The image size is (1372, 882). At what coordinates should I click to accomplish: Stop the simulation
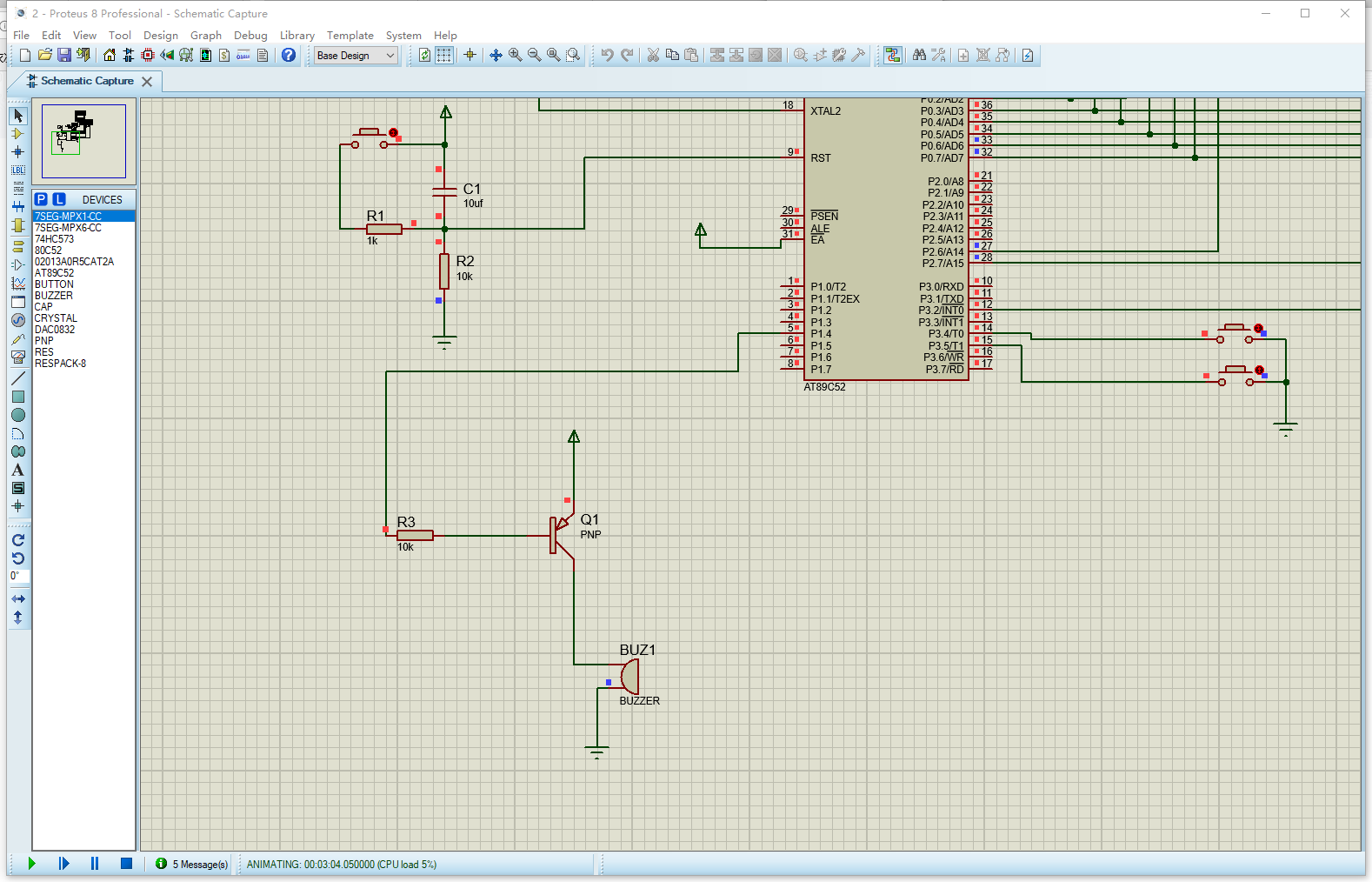tap(126, 864)
